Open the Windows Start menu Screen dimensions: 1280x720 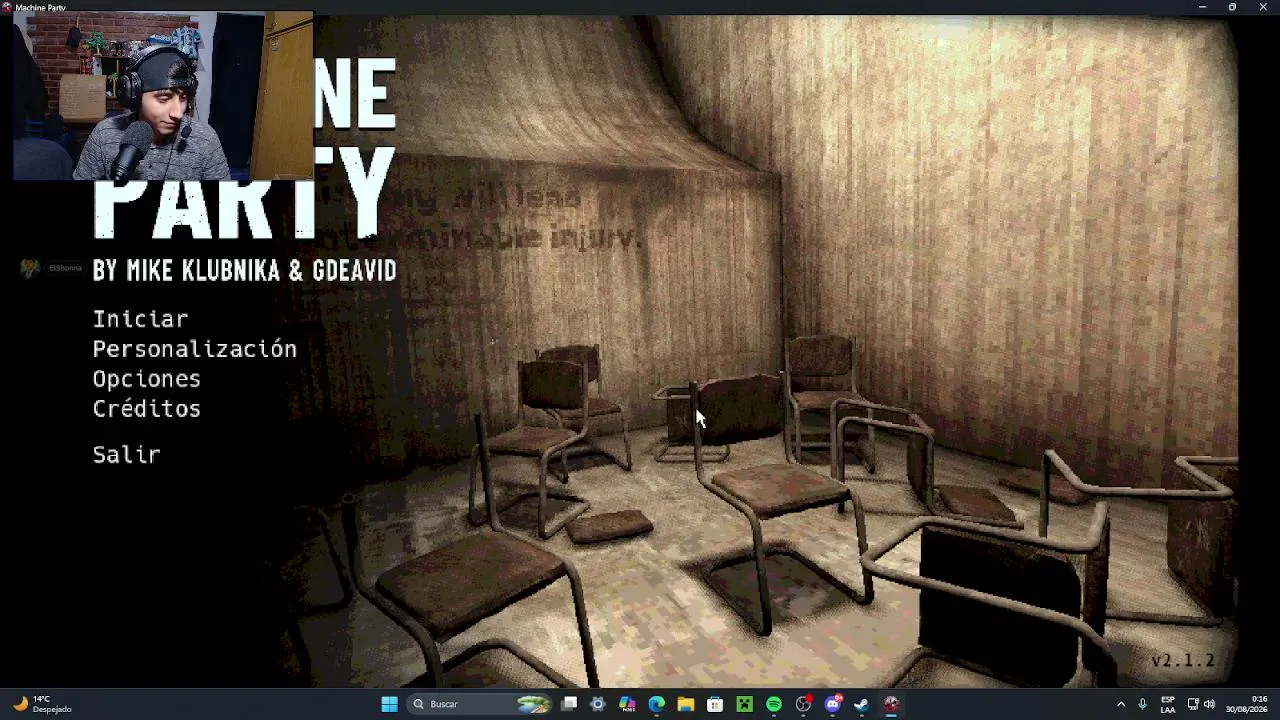pyautogui.click(x=389, y=704)
